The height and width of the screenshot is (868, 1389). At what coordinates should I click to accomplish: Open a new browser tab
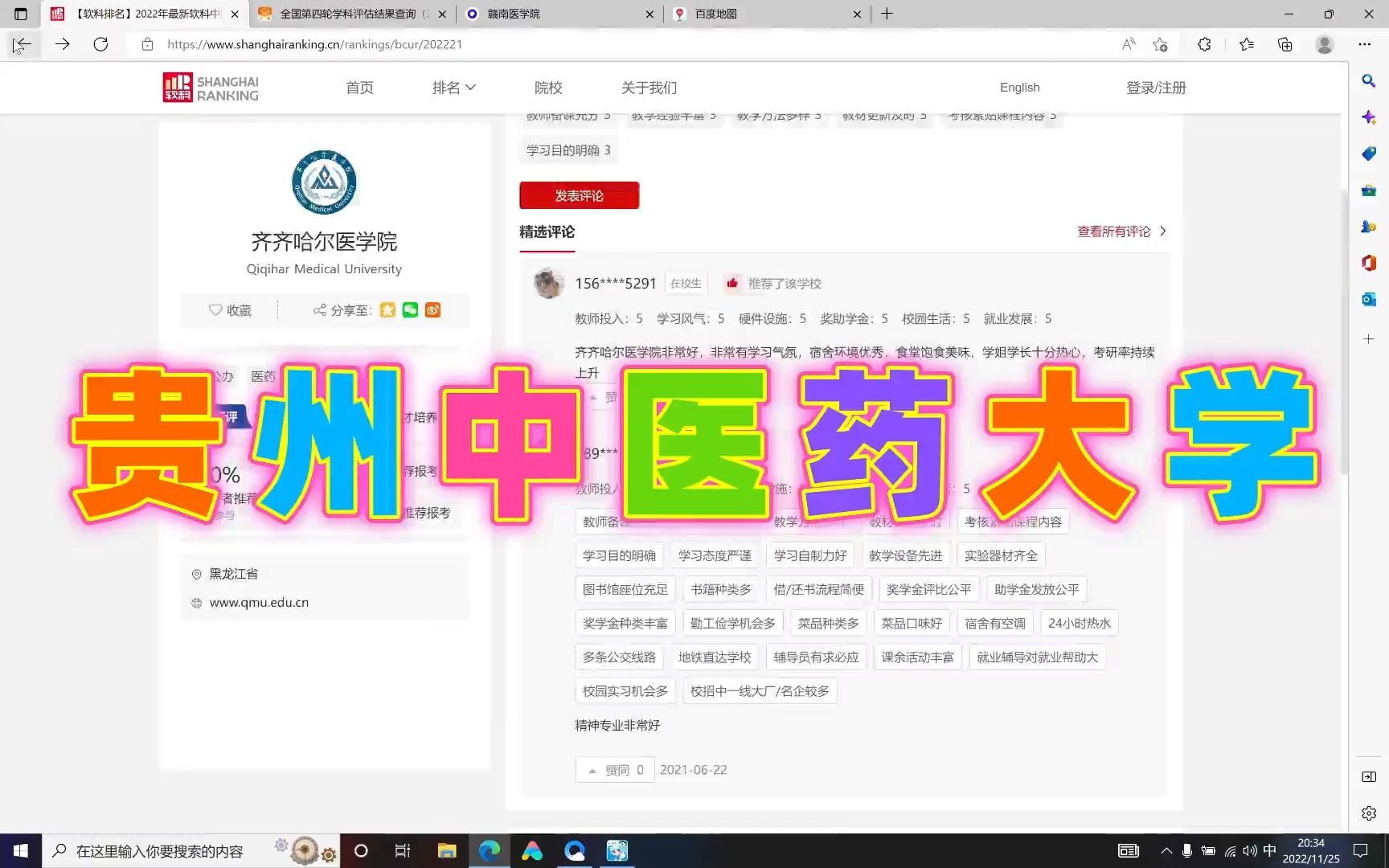(887, 14)
